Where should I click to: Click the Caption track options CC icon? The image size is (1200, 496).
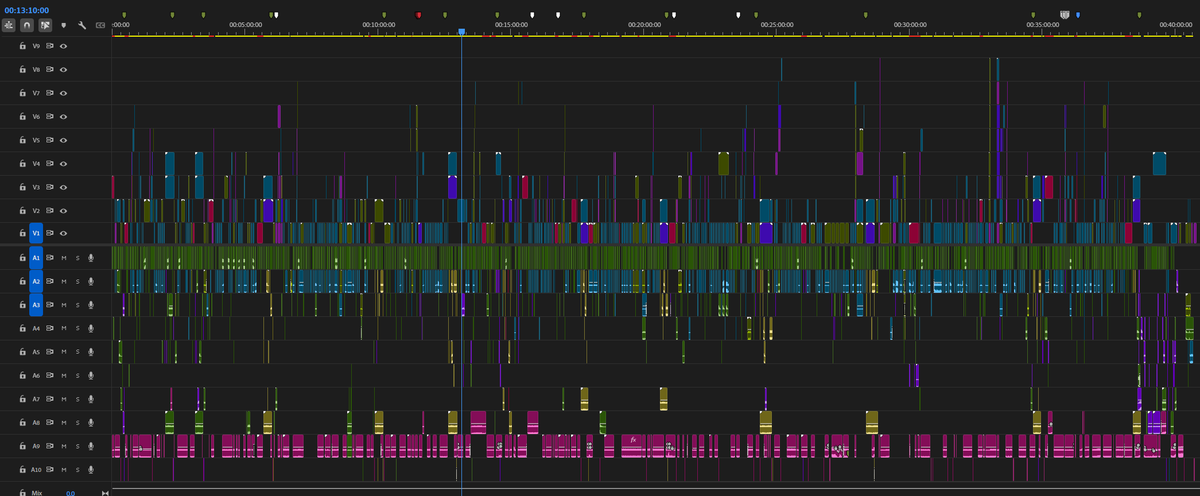(x=100, y=24)
